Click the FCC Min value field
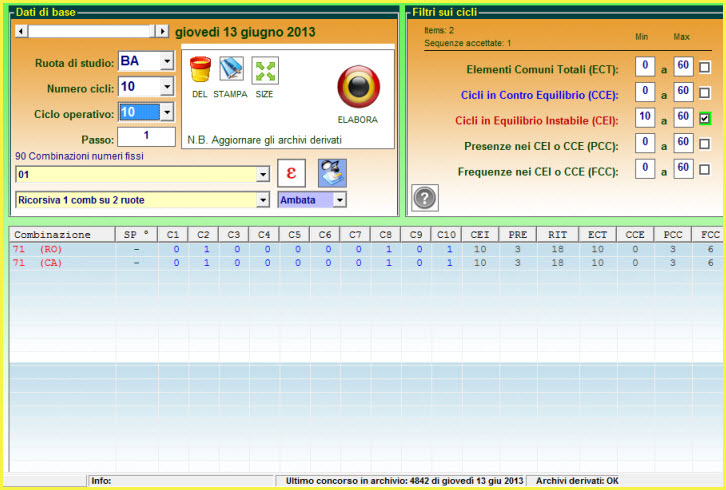726x490 pixels. pyautogui.click(x=645, y=168)
